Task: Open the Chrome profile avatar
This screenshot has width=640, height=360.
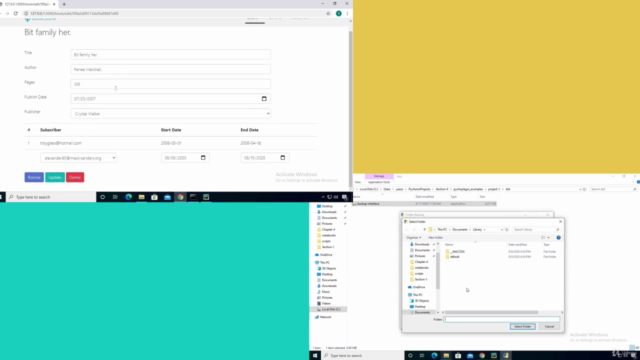Action: pyautogui.click(x=338, y=13)
